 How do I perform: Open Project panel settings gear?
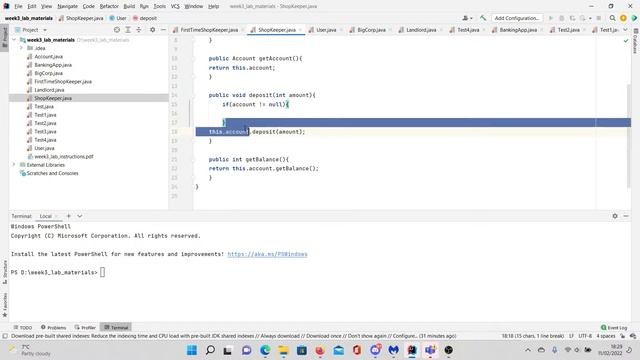point(152,30)
